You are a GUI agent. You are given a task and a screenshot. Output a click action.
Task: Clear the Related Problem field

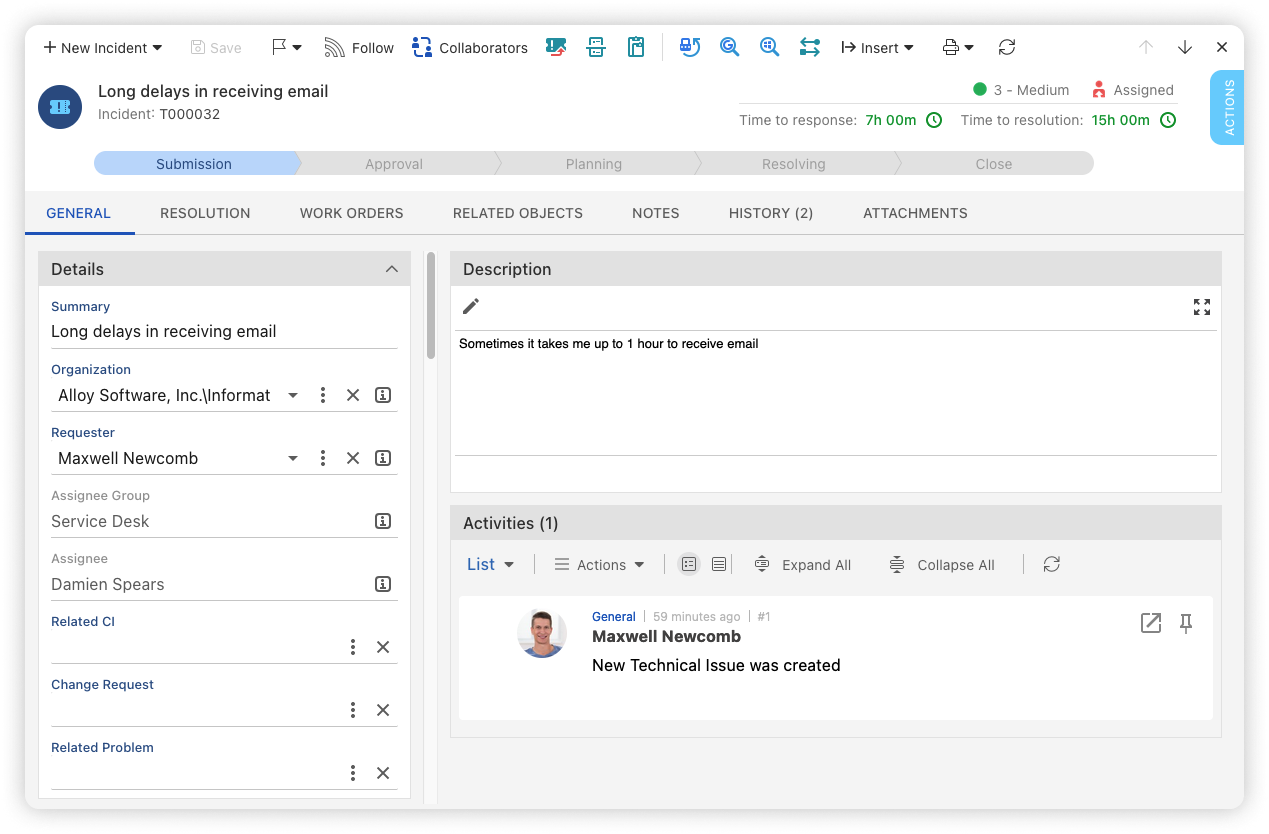(x=383, y=774)
